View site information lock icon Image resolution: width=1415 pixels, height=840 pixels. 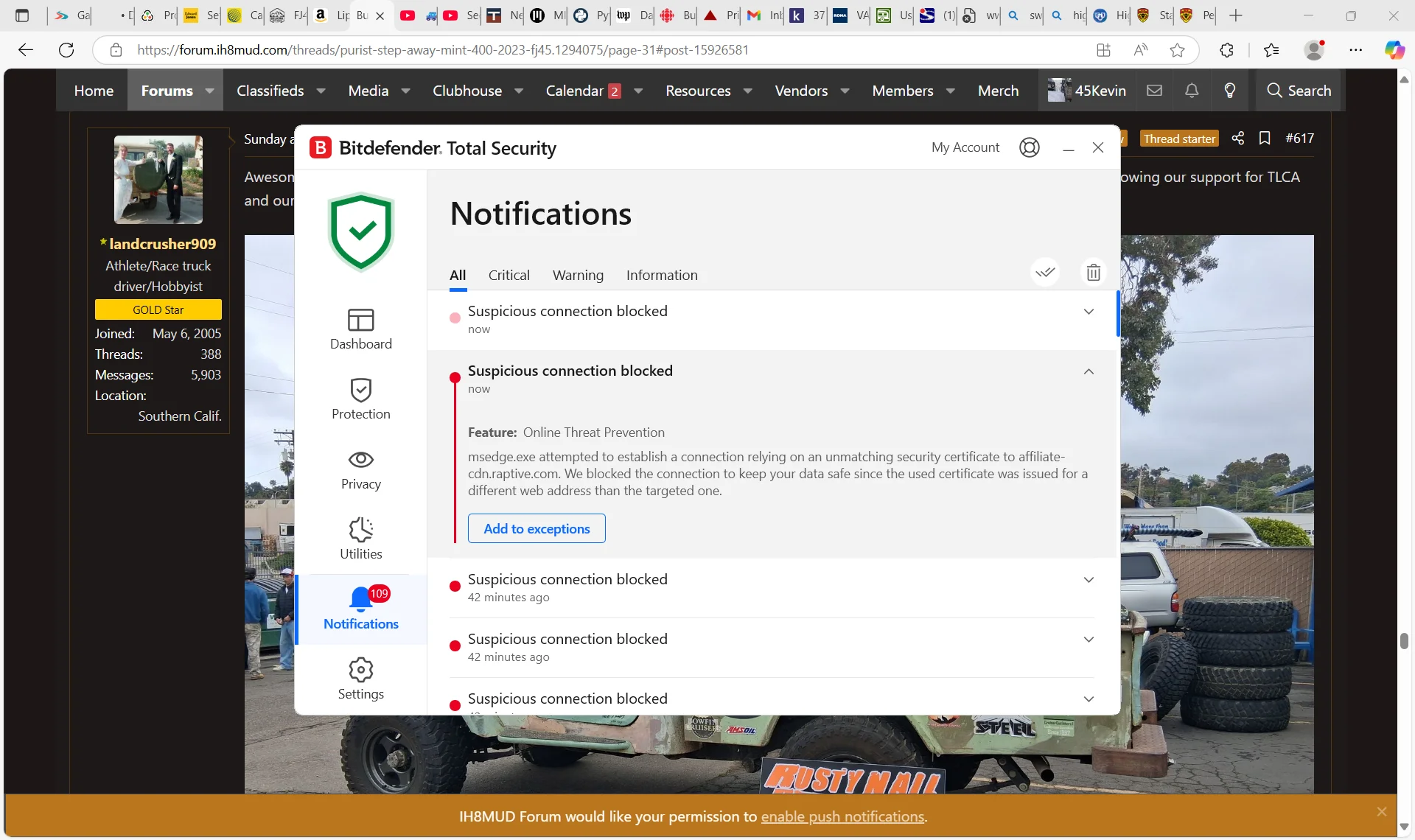tap(116, 49)
